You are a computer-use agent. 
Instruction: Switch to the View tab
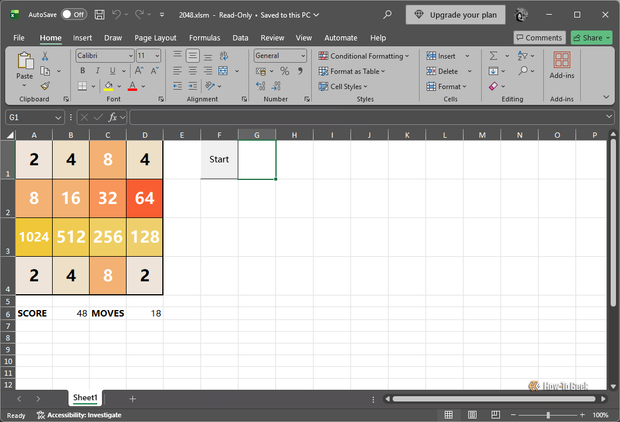[304, 38]
